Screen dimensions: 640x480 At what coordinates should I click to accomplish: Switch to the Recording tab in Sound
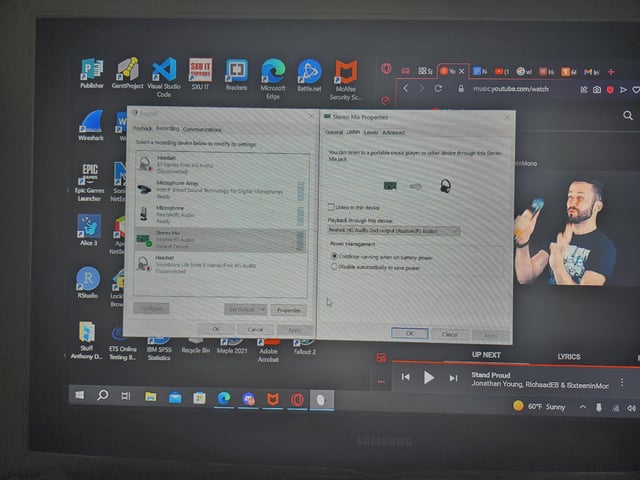pyautogui.click(x=167, y=129)
